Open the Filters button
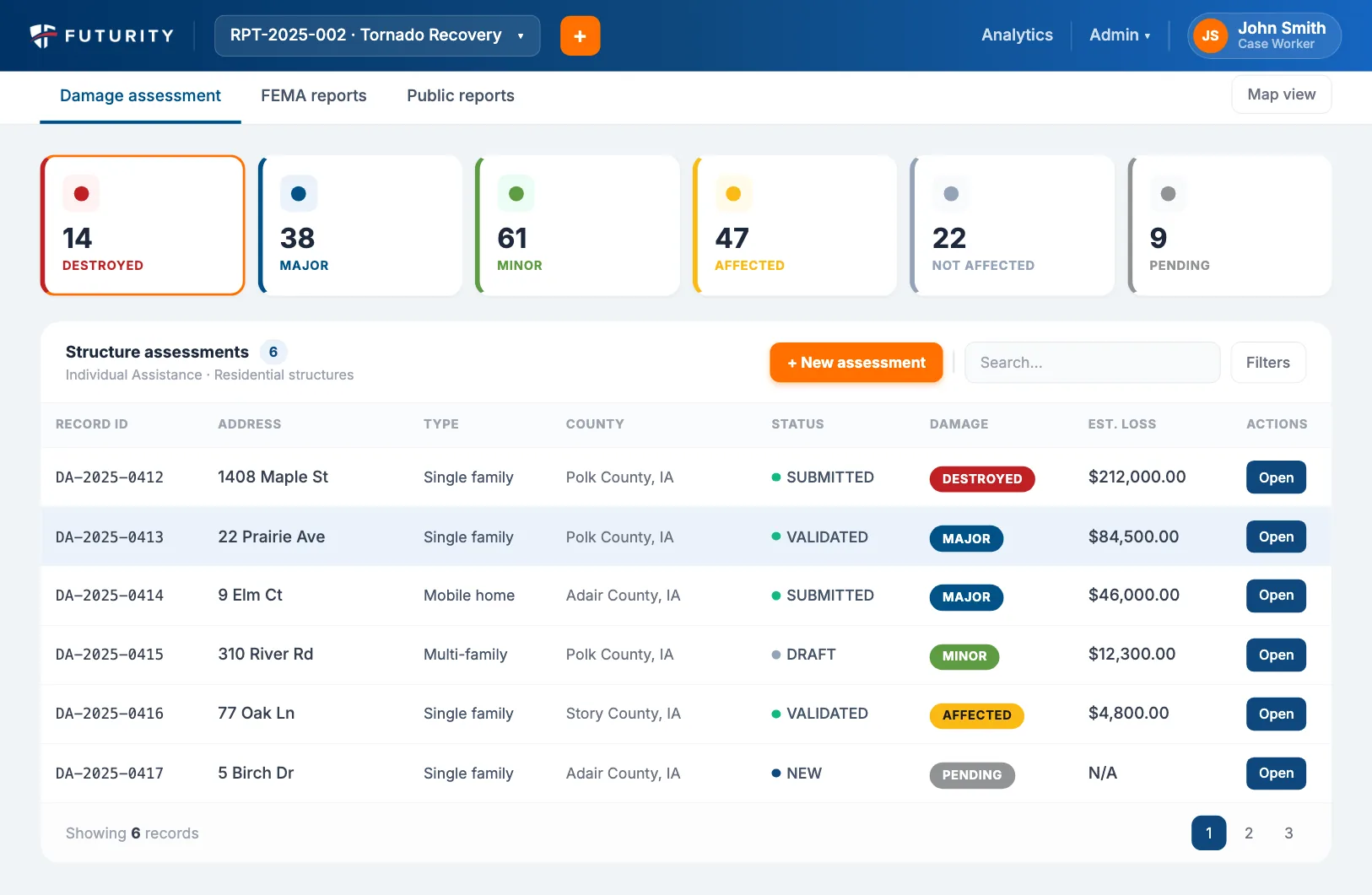1372x895 pixels. point(1267,363)
